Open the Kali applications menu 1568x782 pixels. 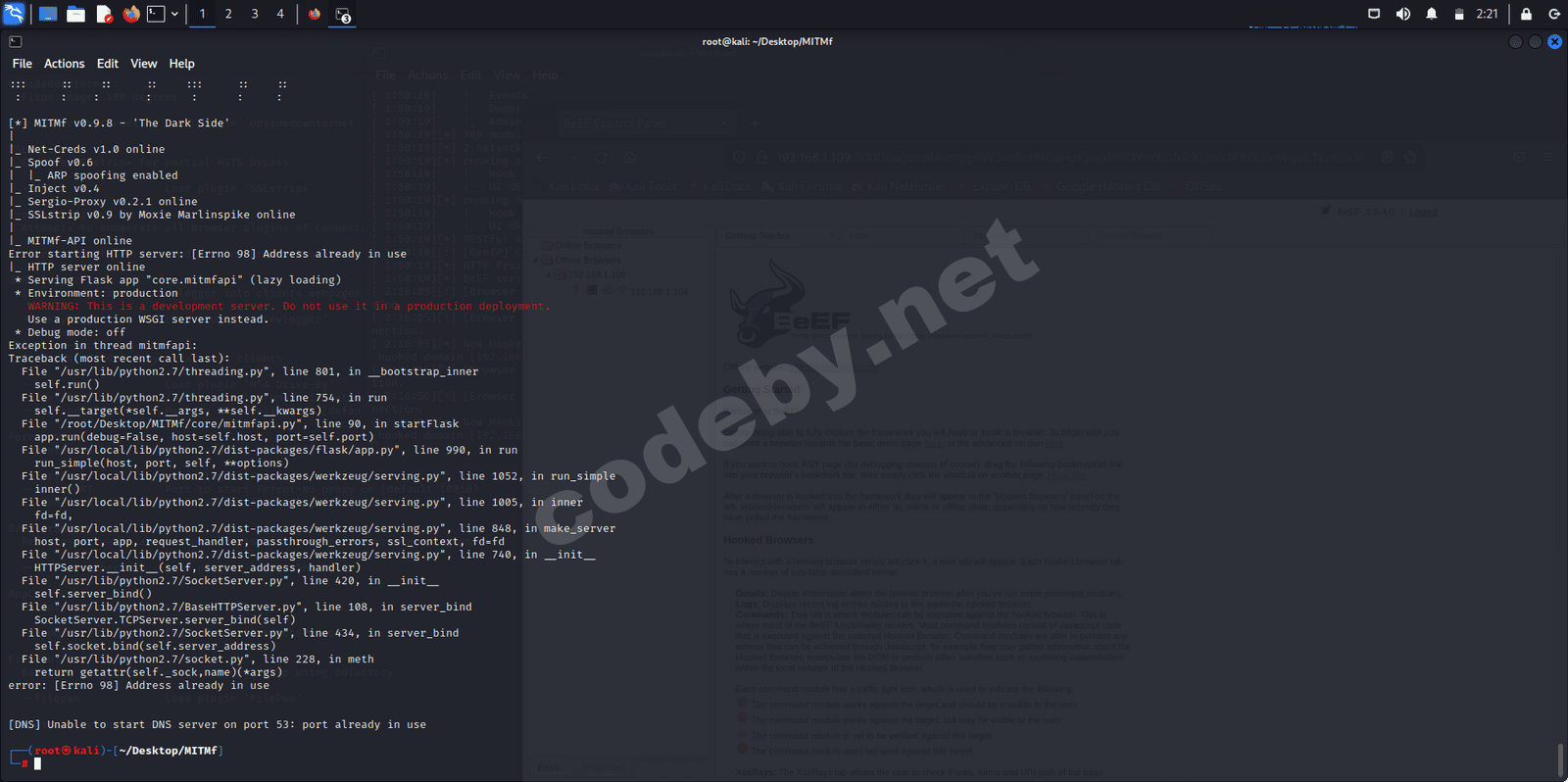[x=14, y=14]
